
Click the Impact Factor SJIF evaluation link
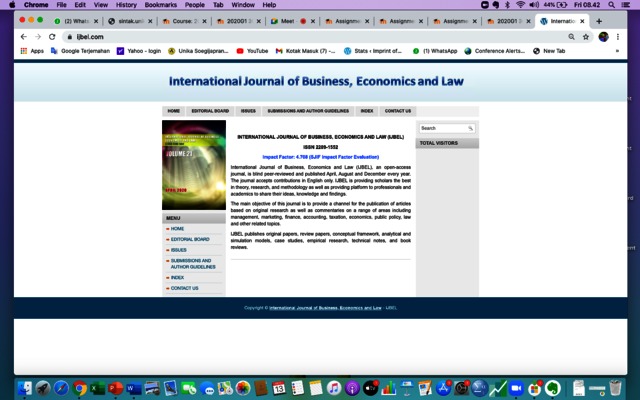click(320, 156)
